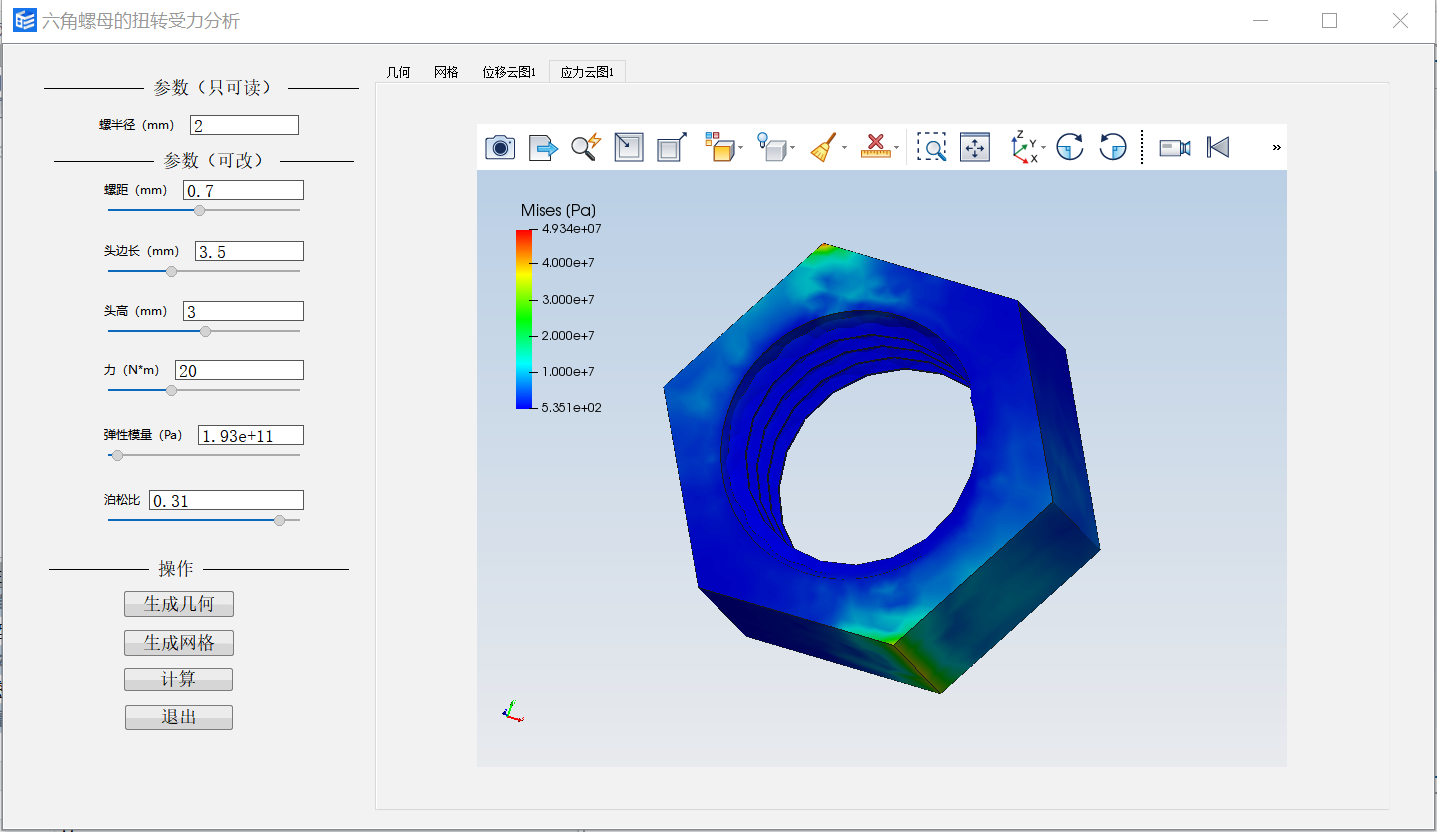Open dropdown arrow beside colored cube icon
Screen dimensions: 1437x832
tap(740, 149)
